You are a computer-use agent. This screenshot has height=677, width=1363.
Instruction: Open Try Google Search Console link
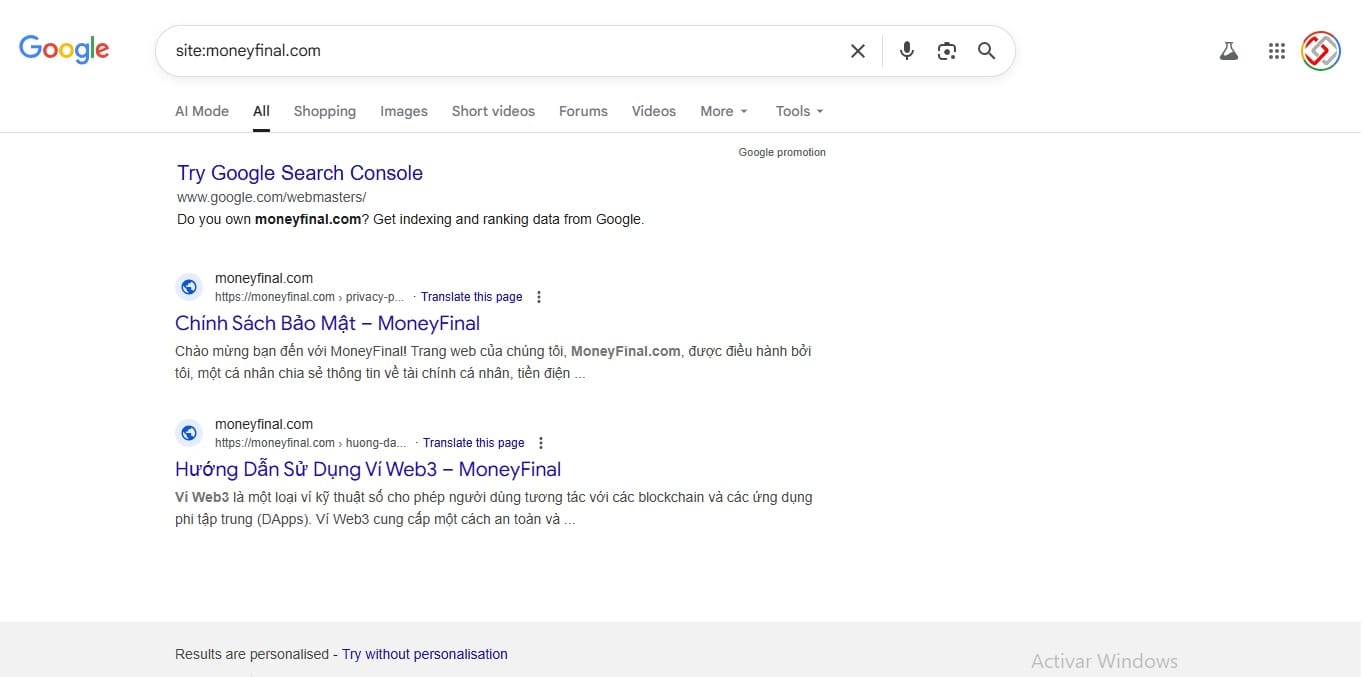tap(300, 173)
